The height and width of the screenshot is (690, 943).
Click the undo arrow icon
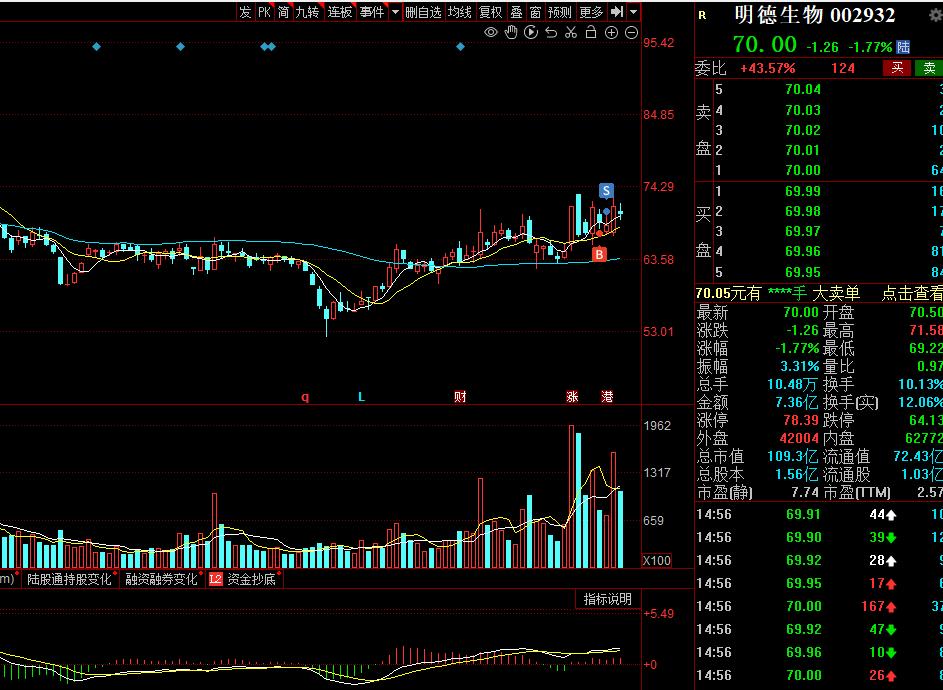551,32
